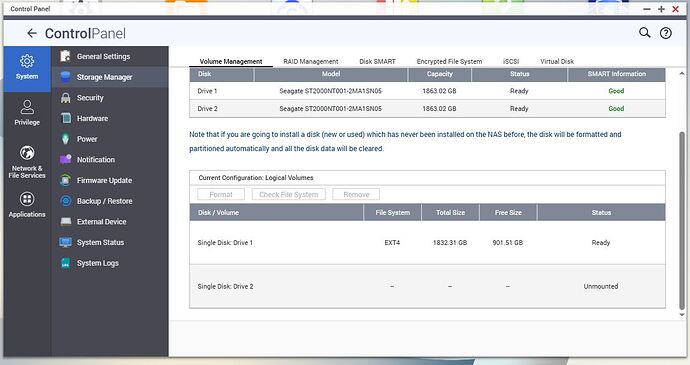Open the Encrypted File System tab

coord(449,61)
